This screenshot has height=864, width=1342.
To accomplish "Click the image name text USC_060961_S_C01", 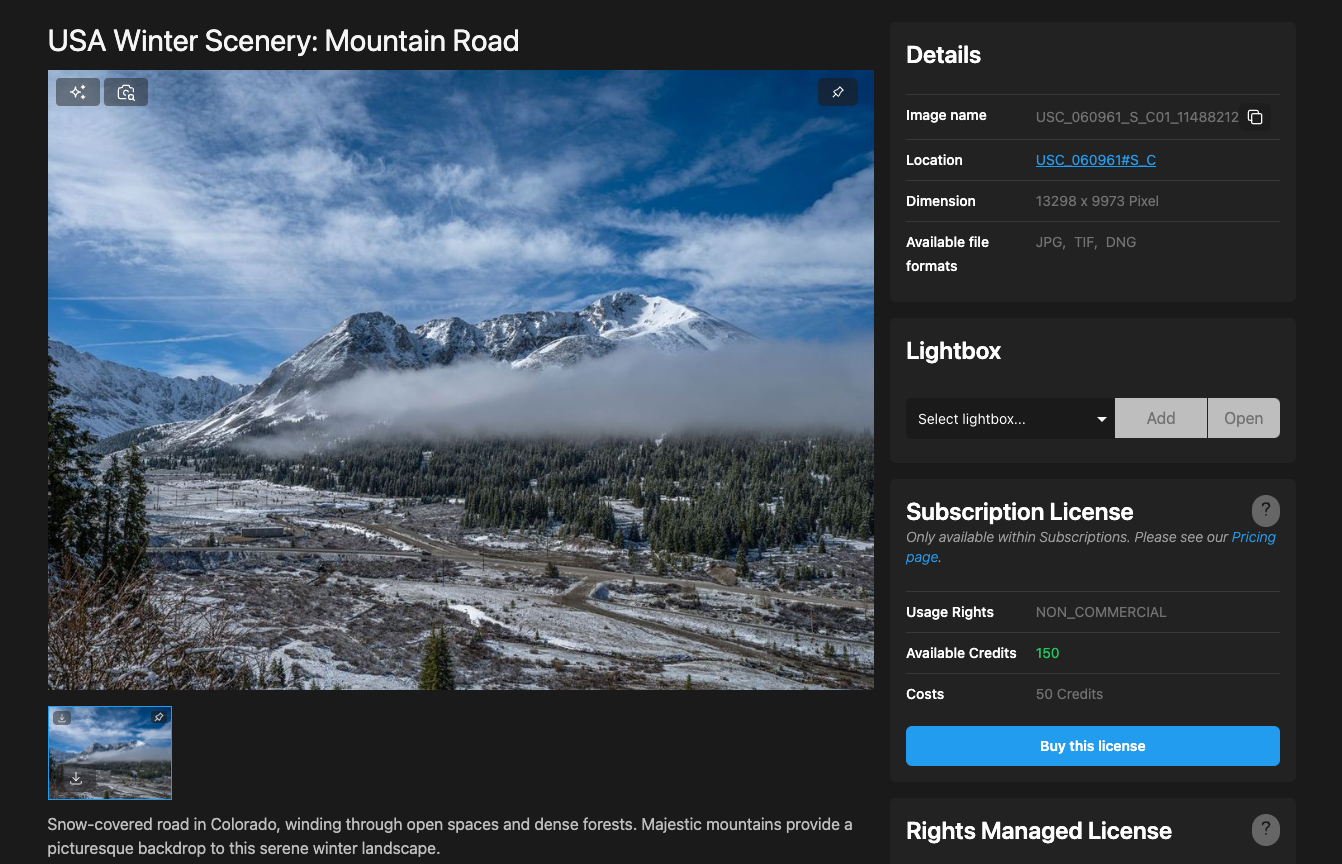I will [x=1136, y=117].
